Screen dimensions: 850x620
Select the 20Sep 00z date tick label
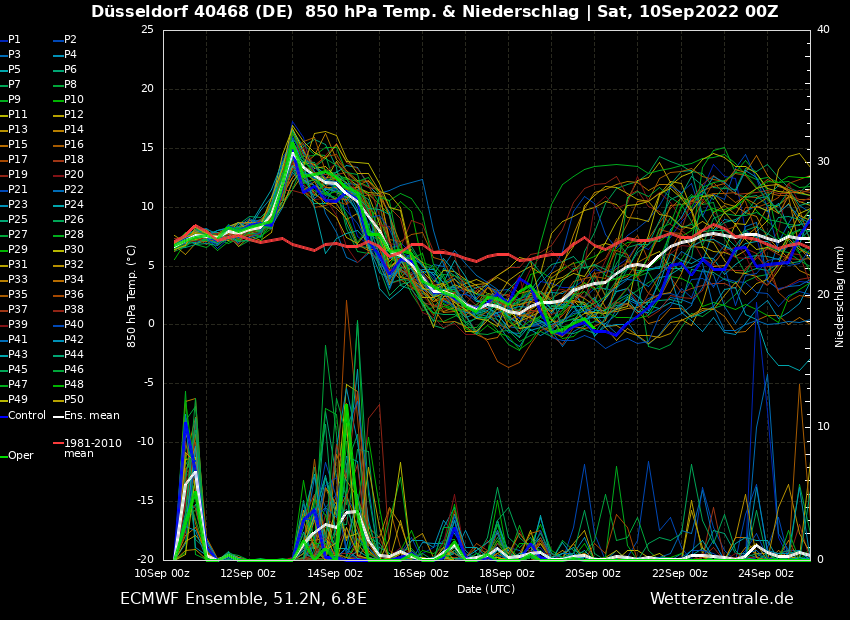click(593, 574)
